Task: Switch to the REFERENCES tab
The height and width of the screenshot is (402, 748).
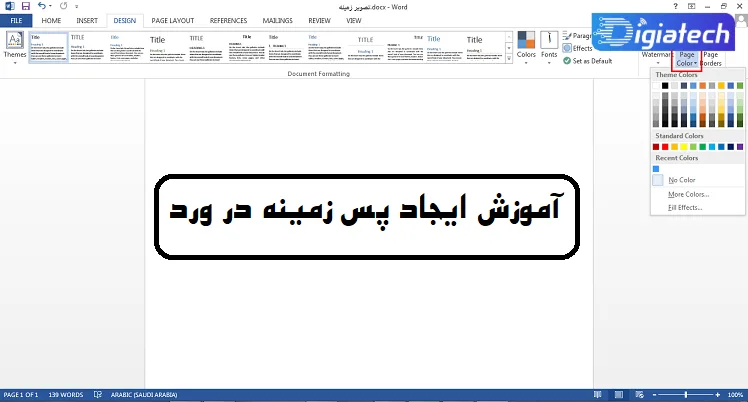Action: pyautogui.click(x=229, y=21)
